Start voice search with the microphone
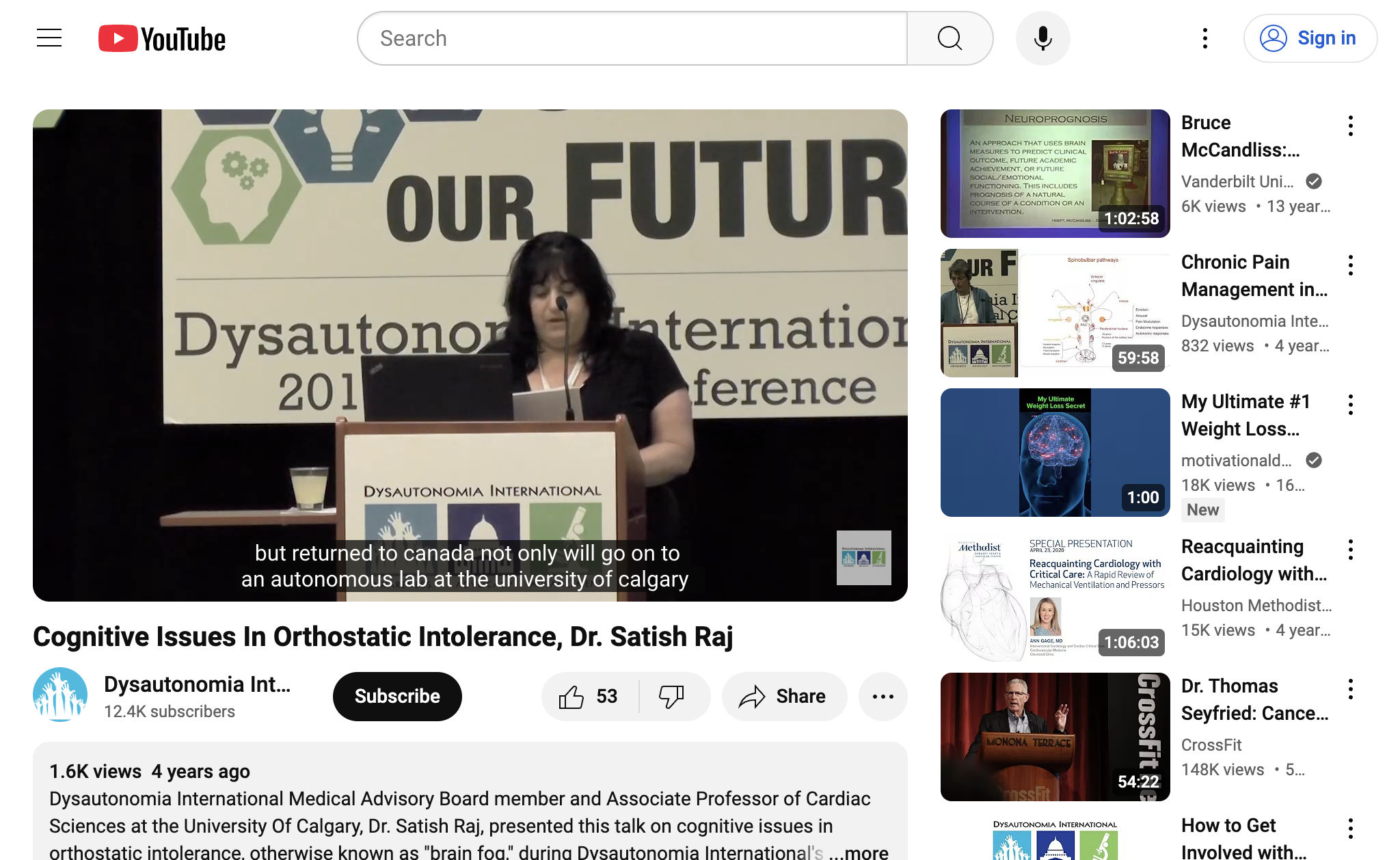This screenshot has height=860, width=1400. click(1042, 38)
